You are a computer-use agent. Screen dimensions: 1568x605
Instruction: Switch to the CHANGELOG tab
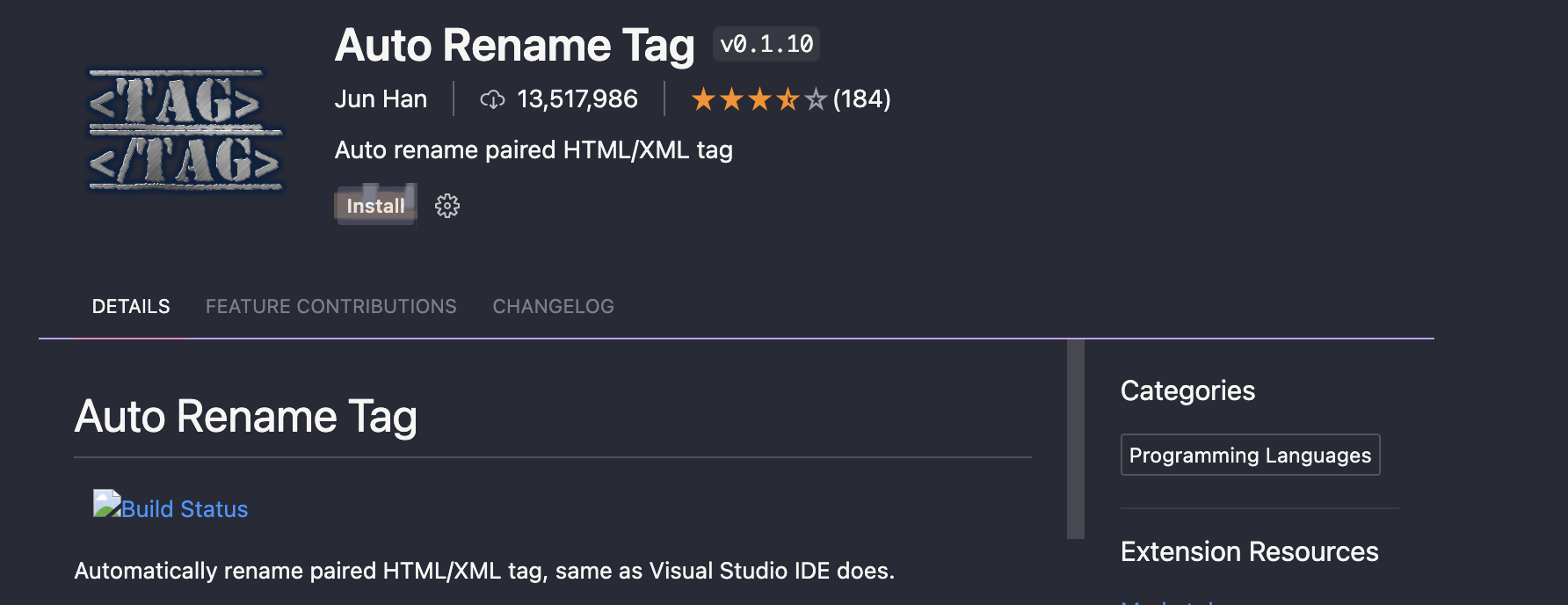(x=553, y=306)
